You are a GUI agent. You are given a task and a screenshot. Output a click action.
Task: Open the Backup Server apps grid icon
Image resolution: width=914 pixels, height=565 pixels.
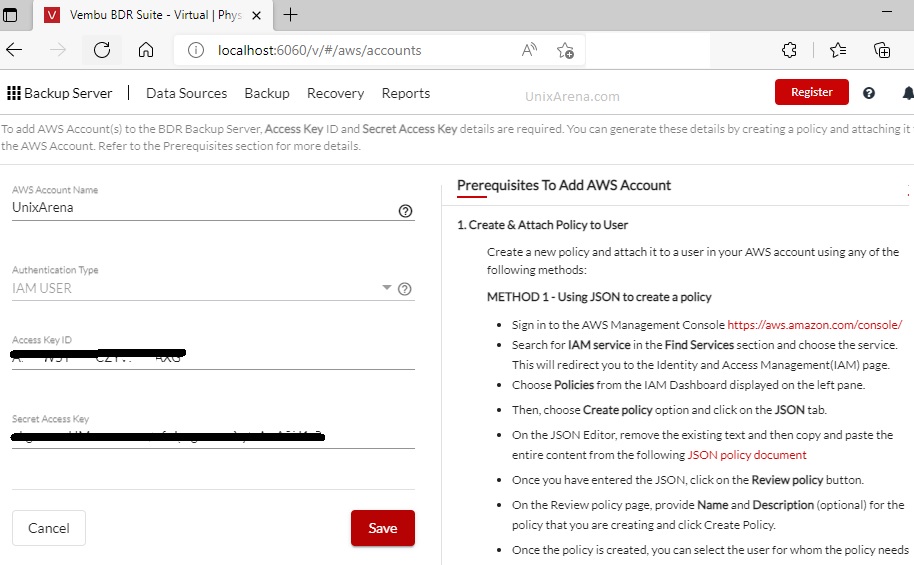pos(13,93)
